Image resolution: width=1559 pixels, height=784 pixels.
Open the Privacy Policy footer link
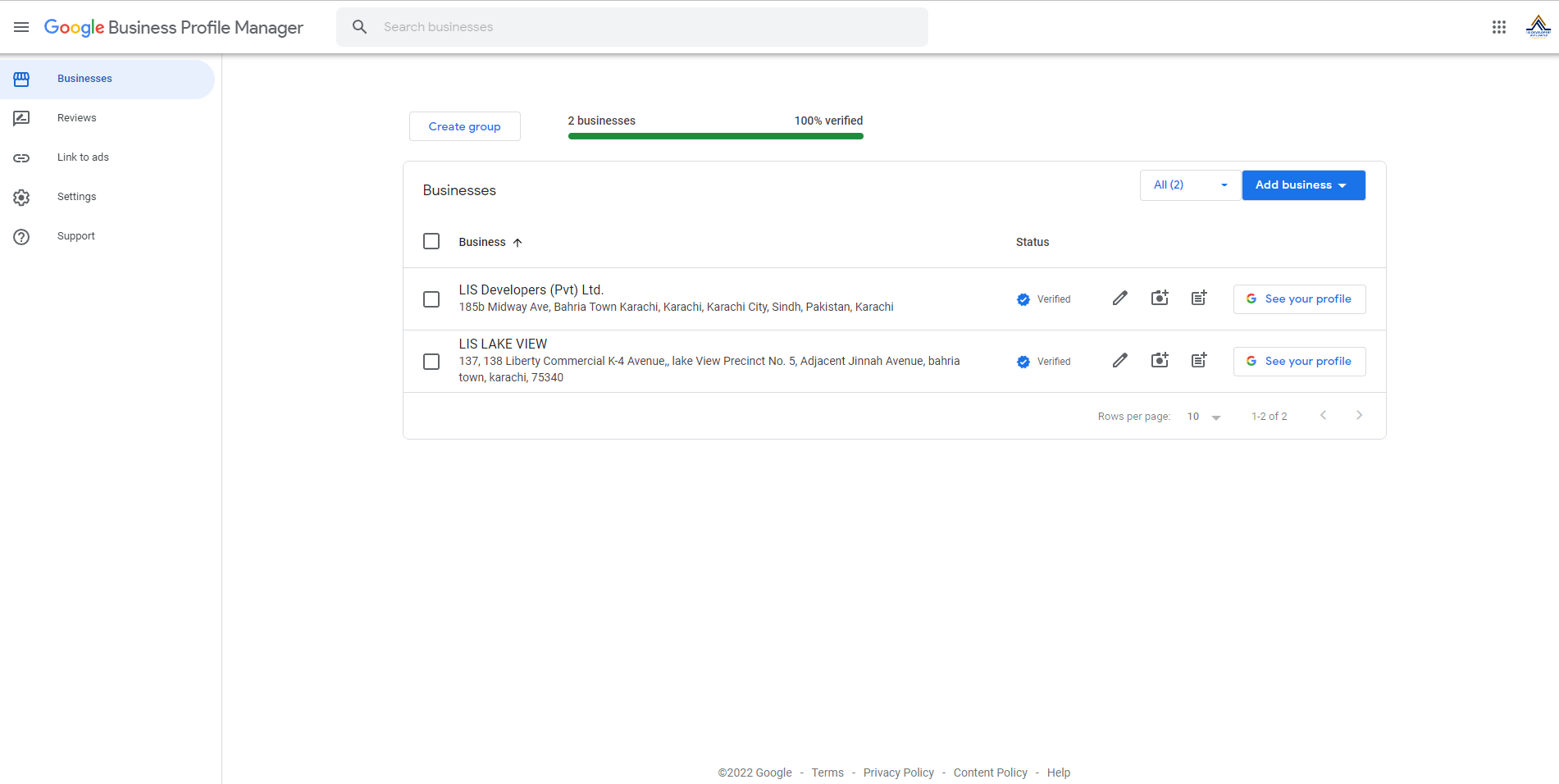point(899,773)
